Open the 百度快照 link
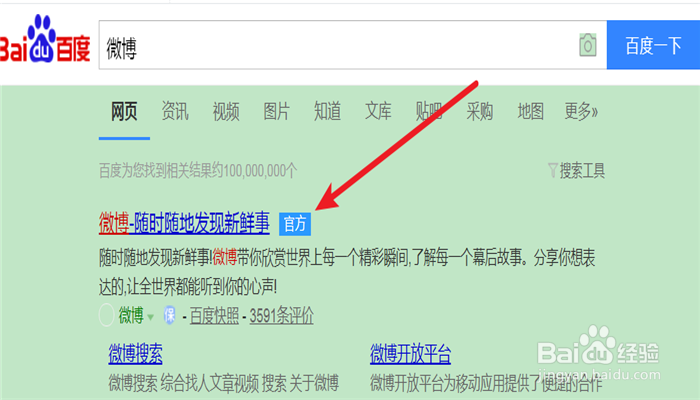 point(214,316)
